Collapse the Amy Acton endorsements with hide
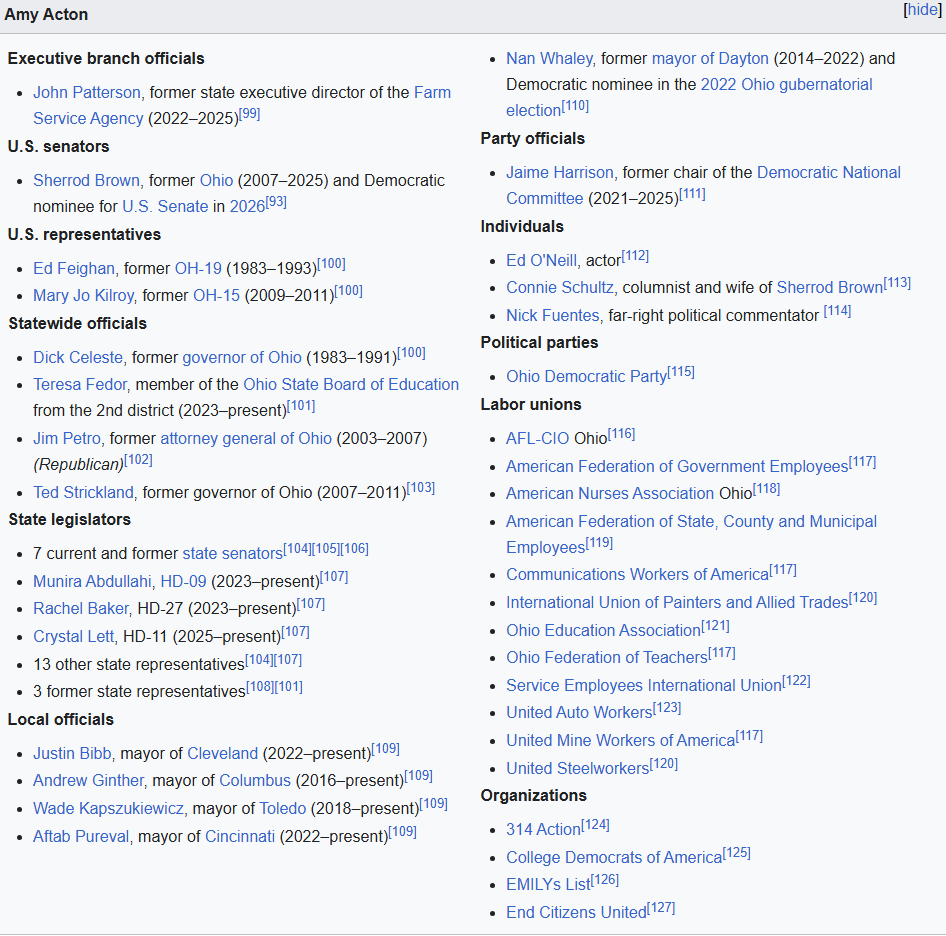 click(x=922, y=10)
